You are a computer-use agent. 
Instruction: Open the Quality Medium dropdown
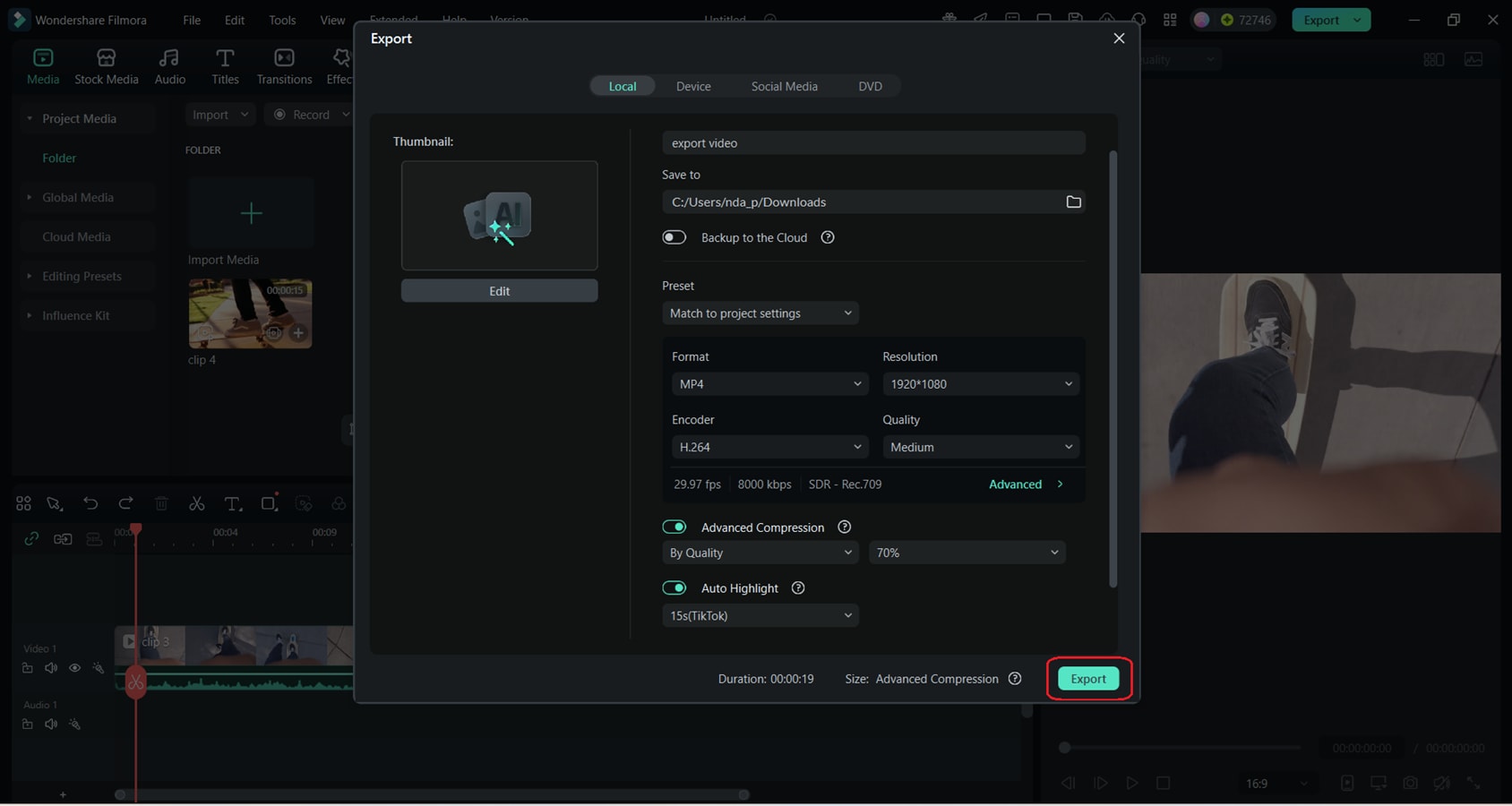click(981, 446)
